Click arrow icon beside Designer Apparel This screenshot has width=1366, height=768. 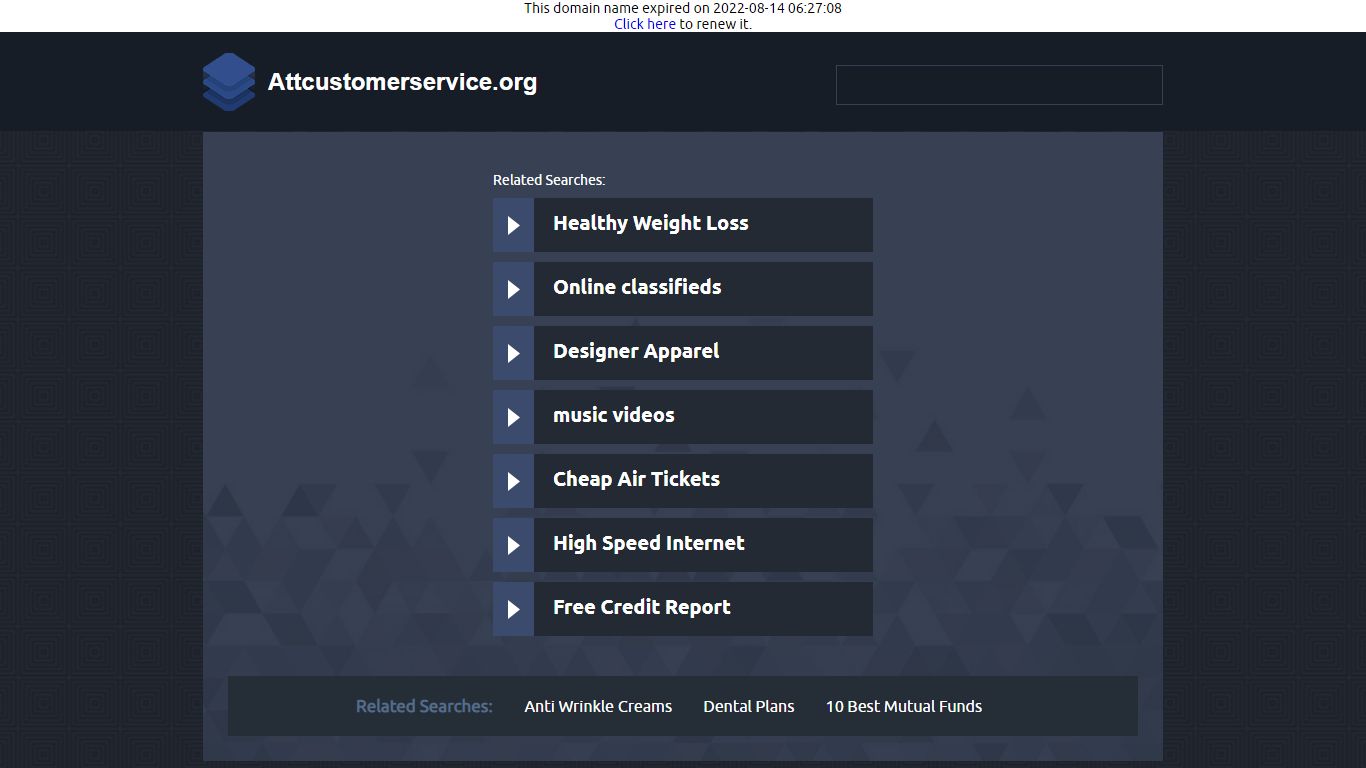click(x=513, y=353)
